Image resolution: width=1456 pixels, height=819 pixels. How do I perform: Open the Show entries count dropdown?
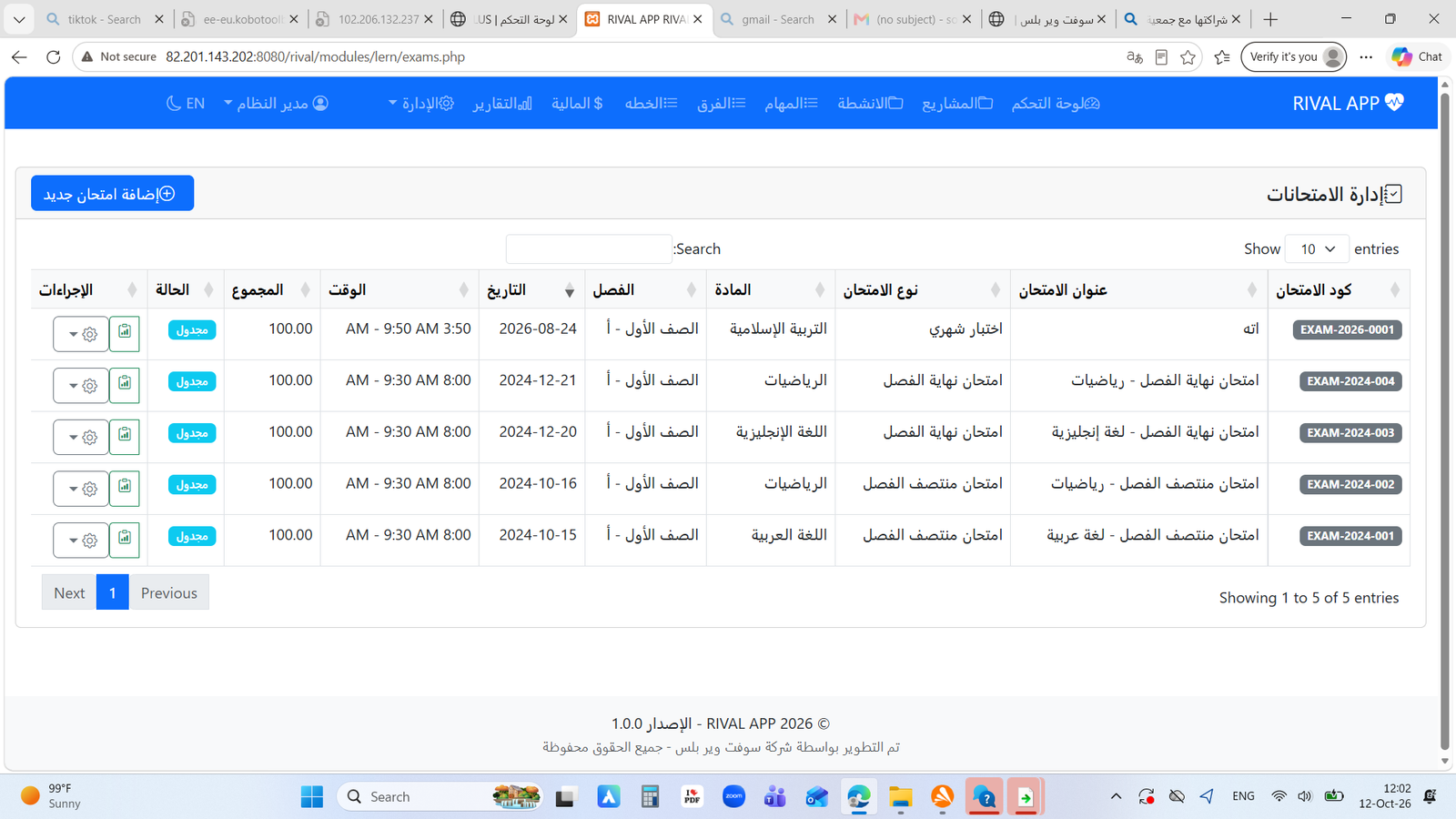pyautogui.click(x=1317, y=248)
